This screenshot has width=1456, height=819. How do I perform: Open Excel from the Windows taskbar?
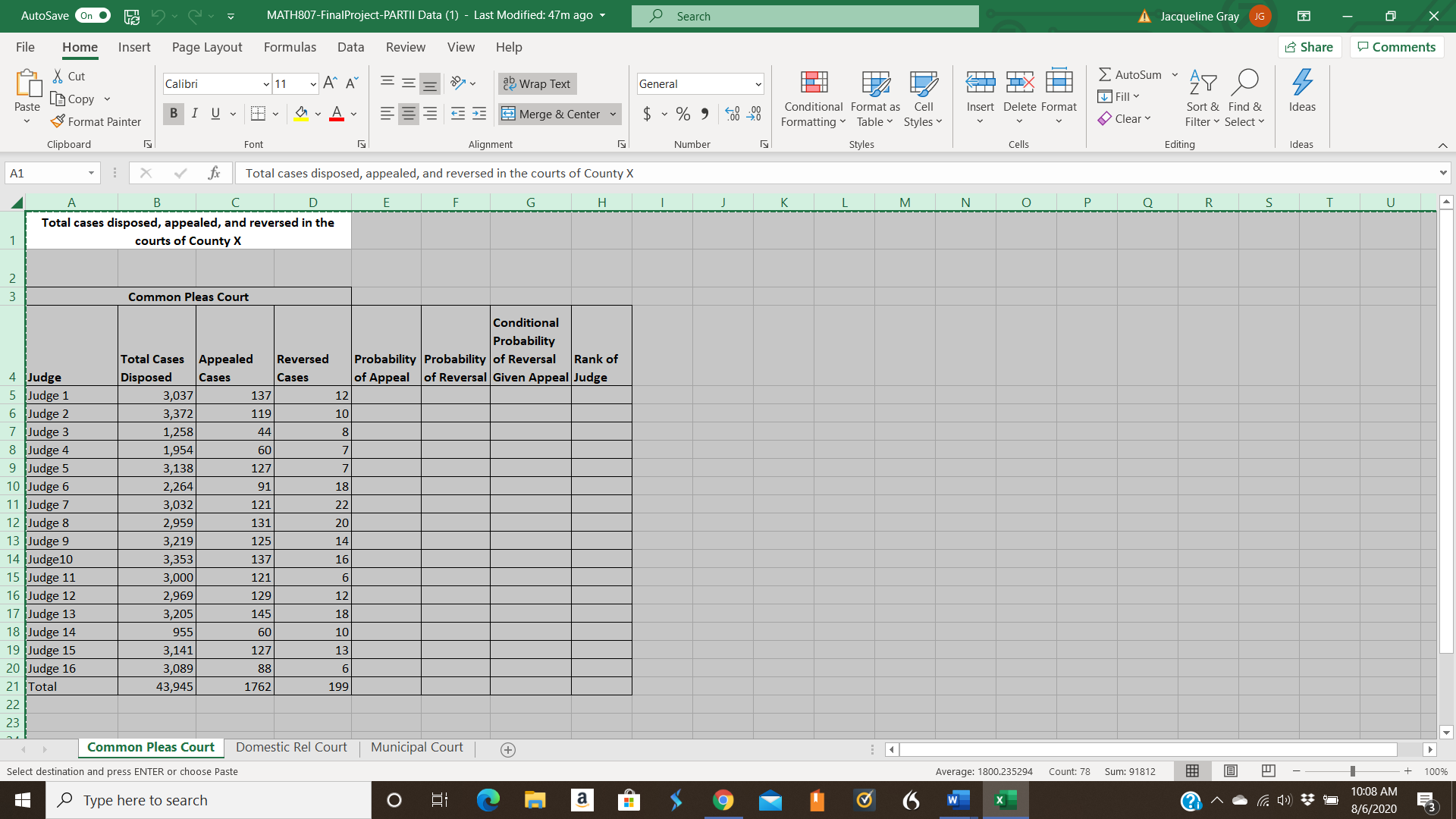tap(1006, 800)
